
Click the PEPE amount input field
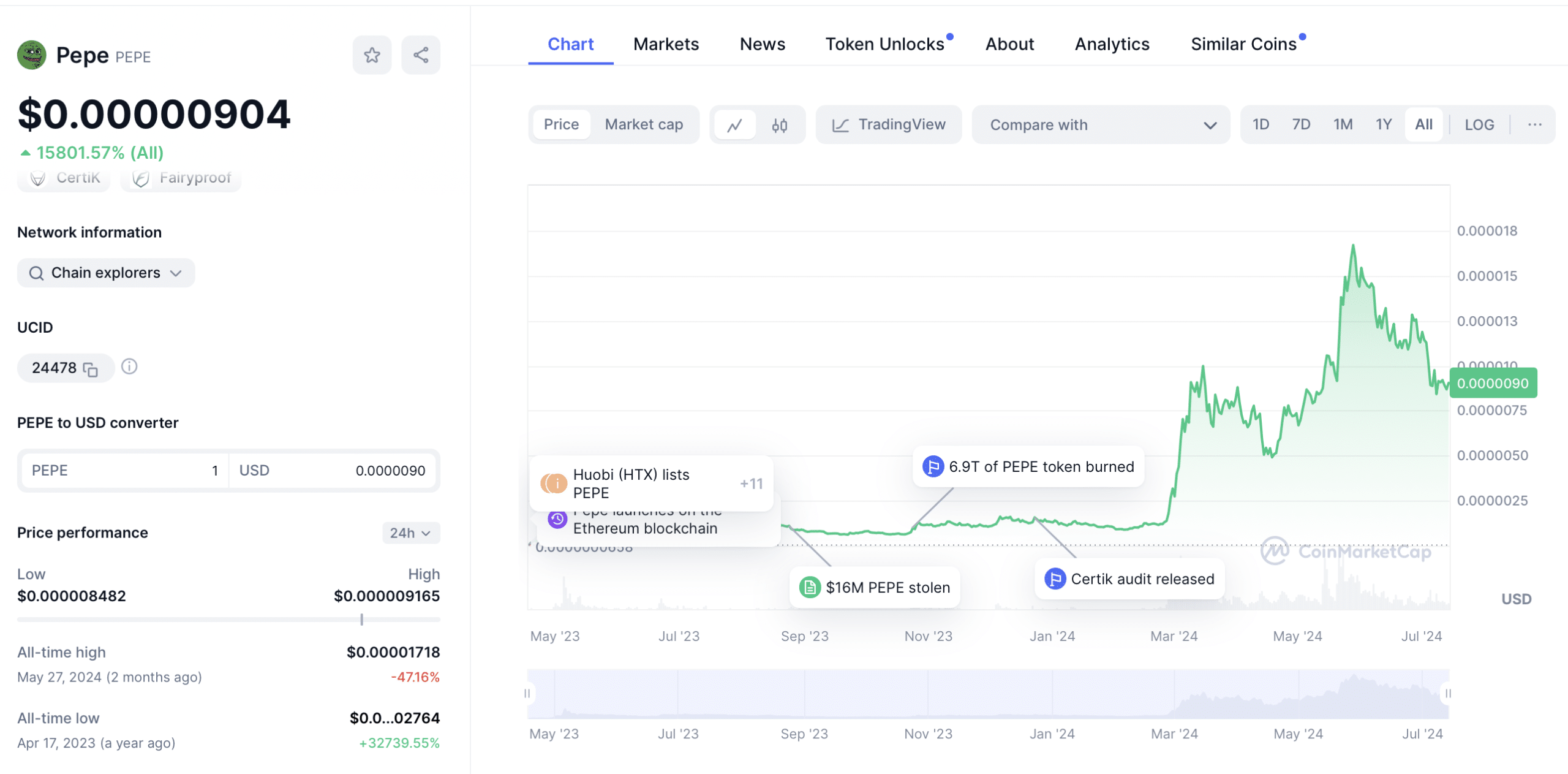[125, 471]
